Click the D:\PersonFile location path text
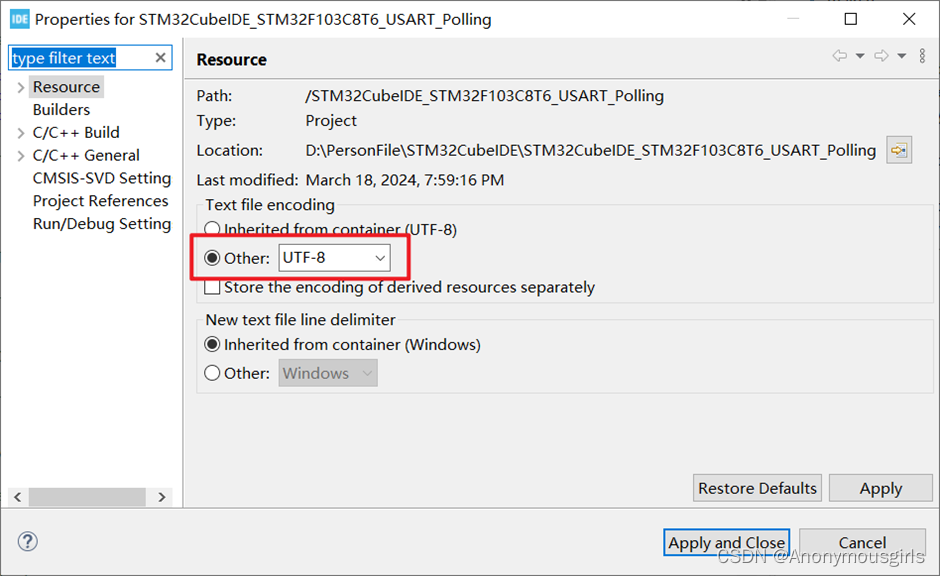This screenshot has width=940, height=576. (590, 150)
